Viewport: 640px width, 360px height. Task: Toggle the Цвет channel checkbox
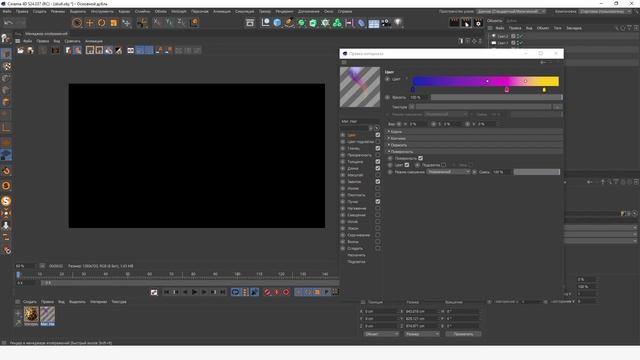[378, 135]
